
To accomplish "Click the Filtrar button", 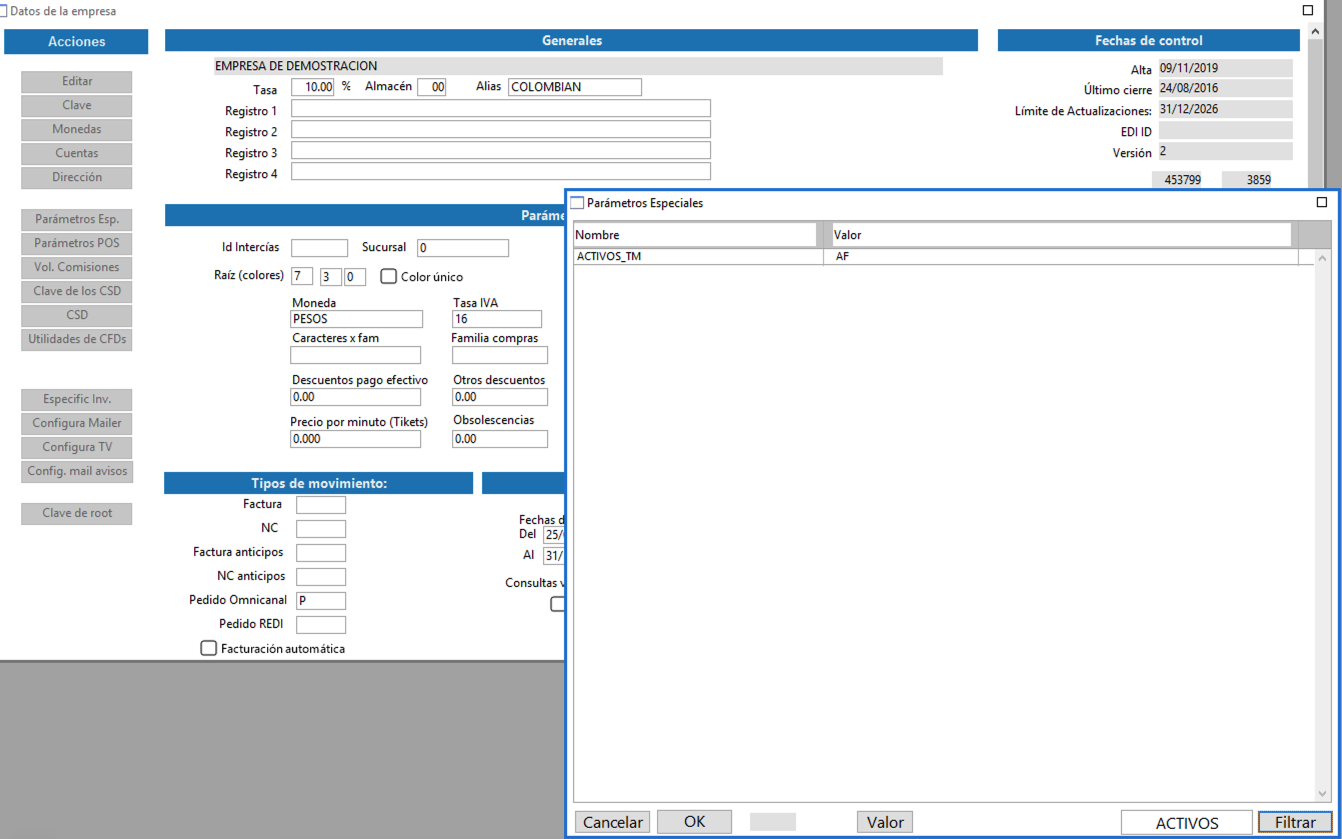I will pyautogui.click(x=1295, y=822).
